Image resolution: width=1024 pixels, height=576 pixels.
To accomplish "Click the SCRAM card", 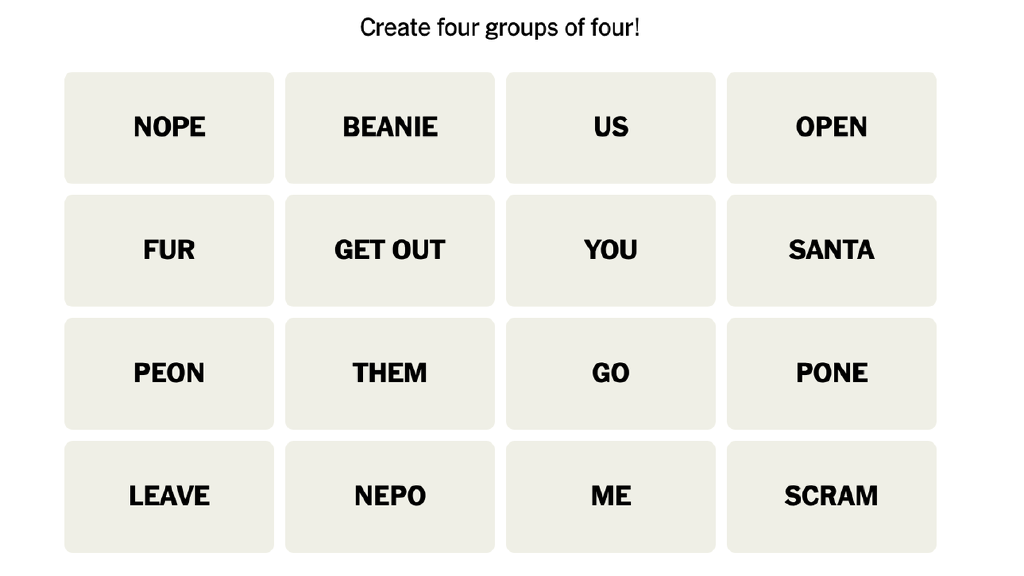I will pyautogui.click(x=831, y=496).
